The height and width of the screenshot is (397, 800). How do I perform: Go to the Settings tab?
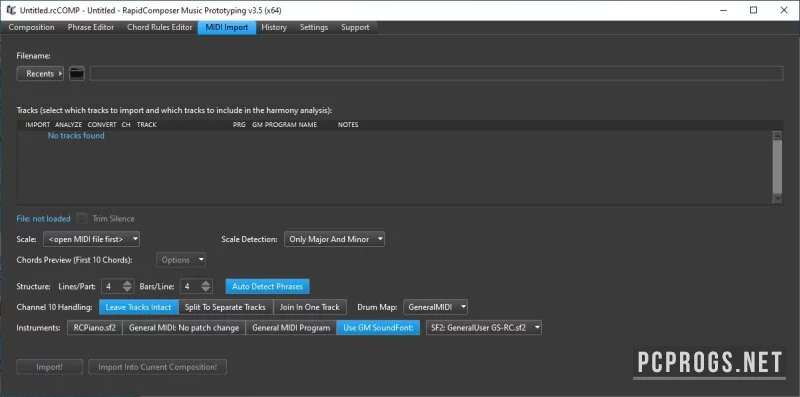click(314, 28)
